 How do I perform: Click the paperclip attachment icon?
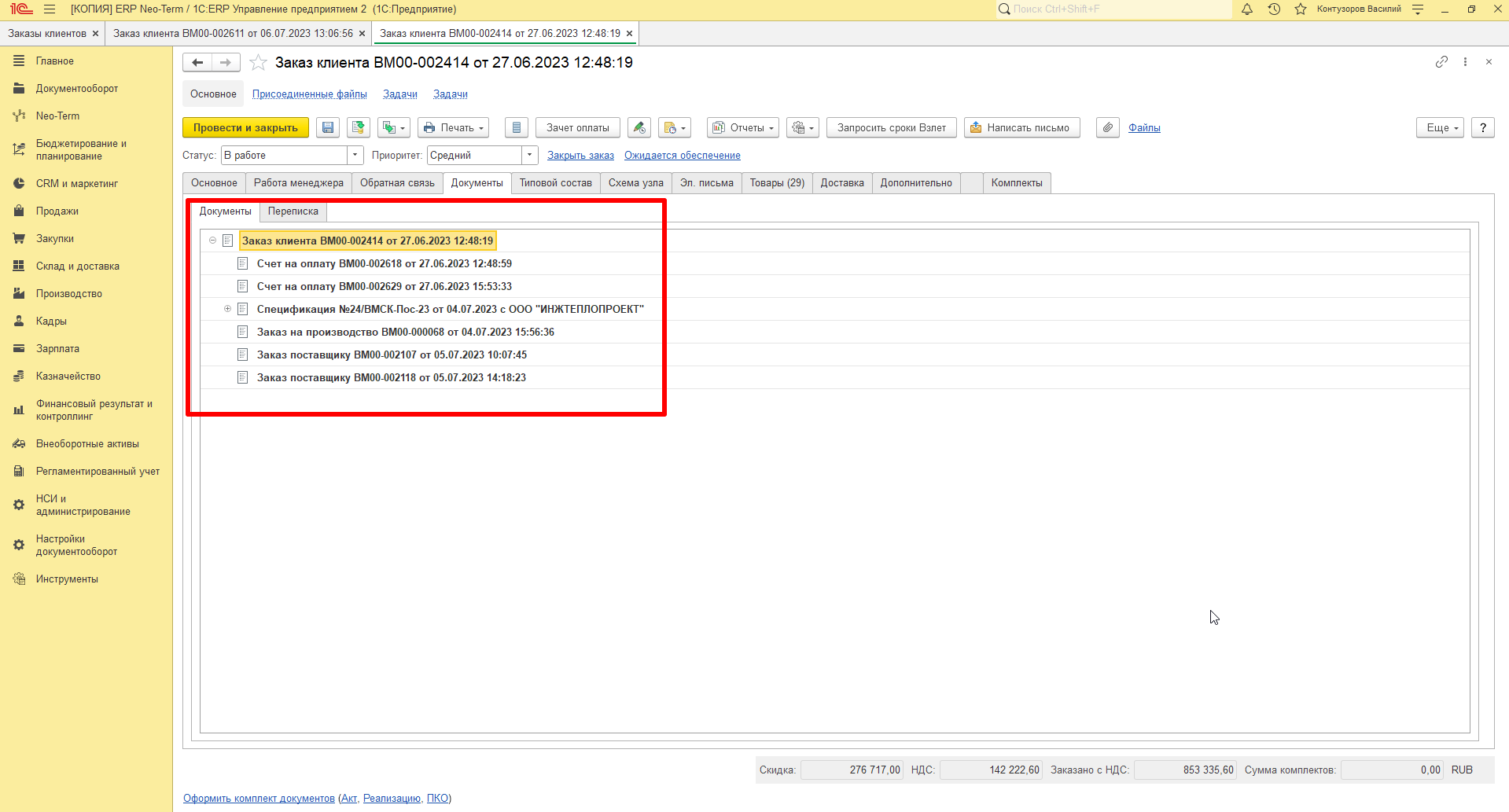pyautogui.click(x=1107, y=127)
